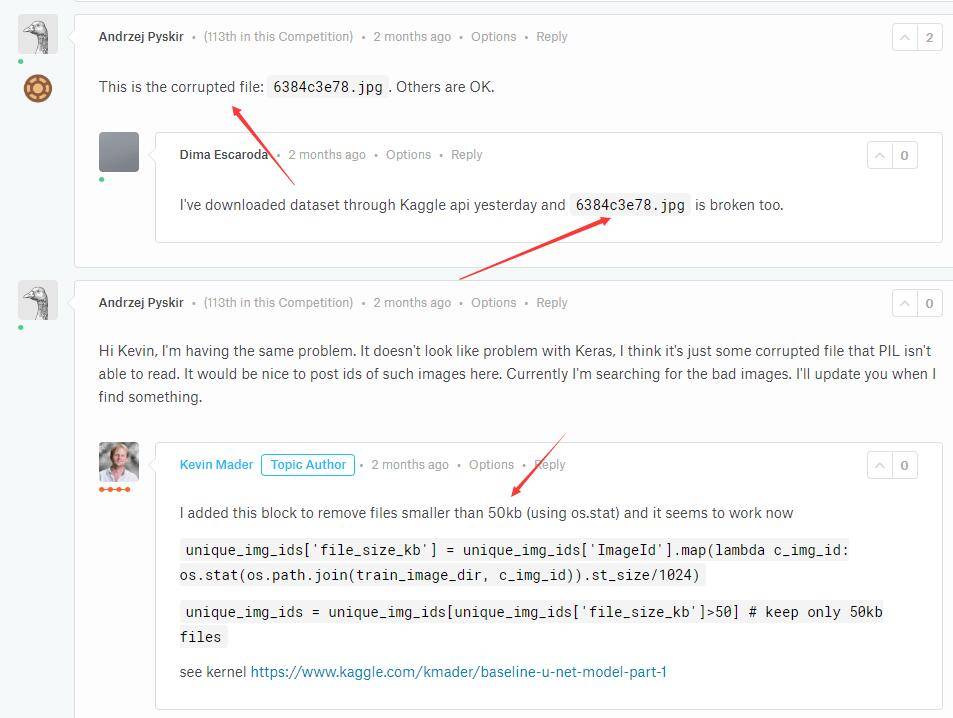
Task: Reply to the corrupted file comment
Action: (551, 36)
